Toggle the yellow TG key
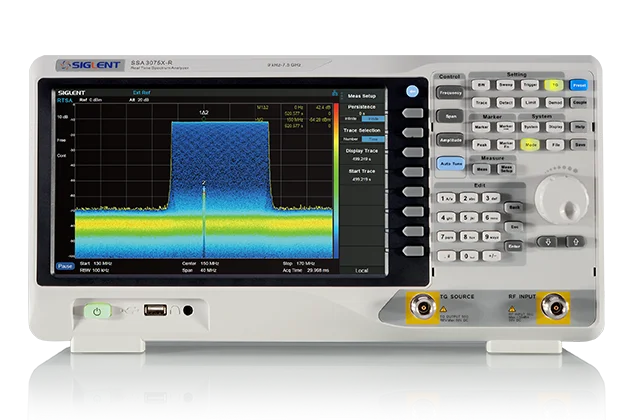 (x=554, y=85)
